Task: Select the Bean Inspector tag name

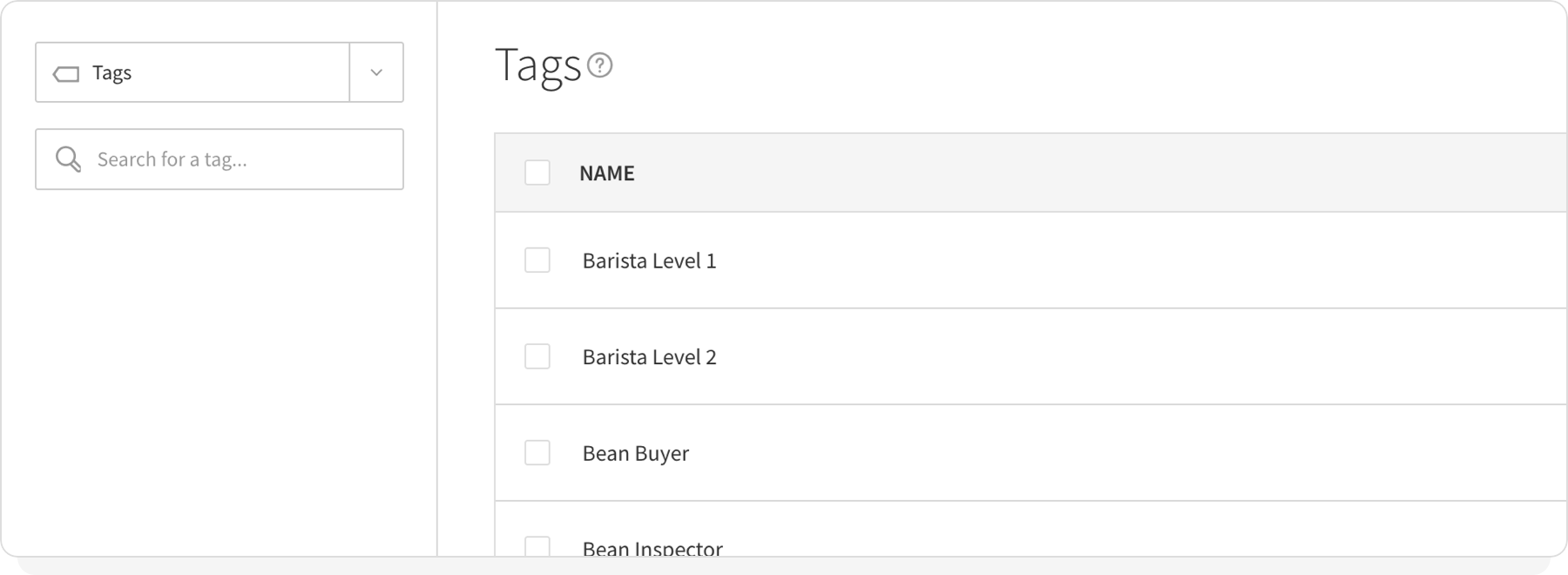Action: click(x=652, y=547)
